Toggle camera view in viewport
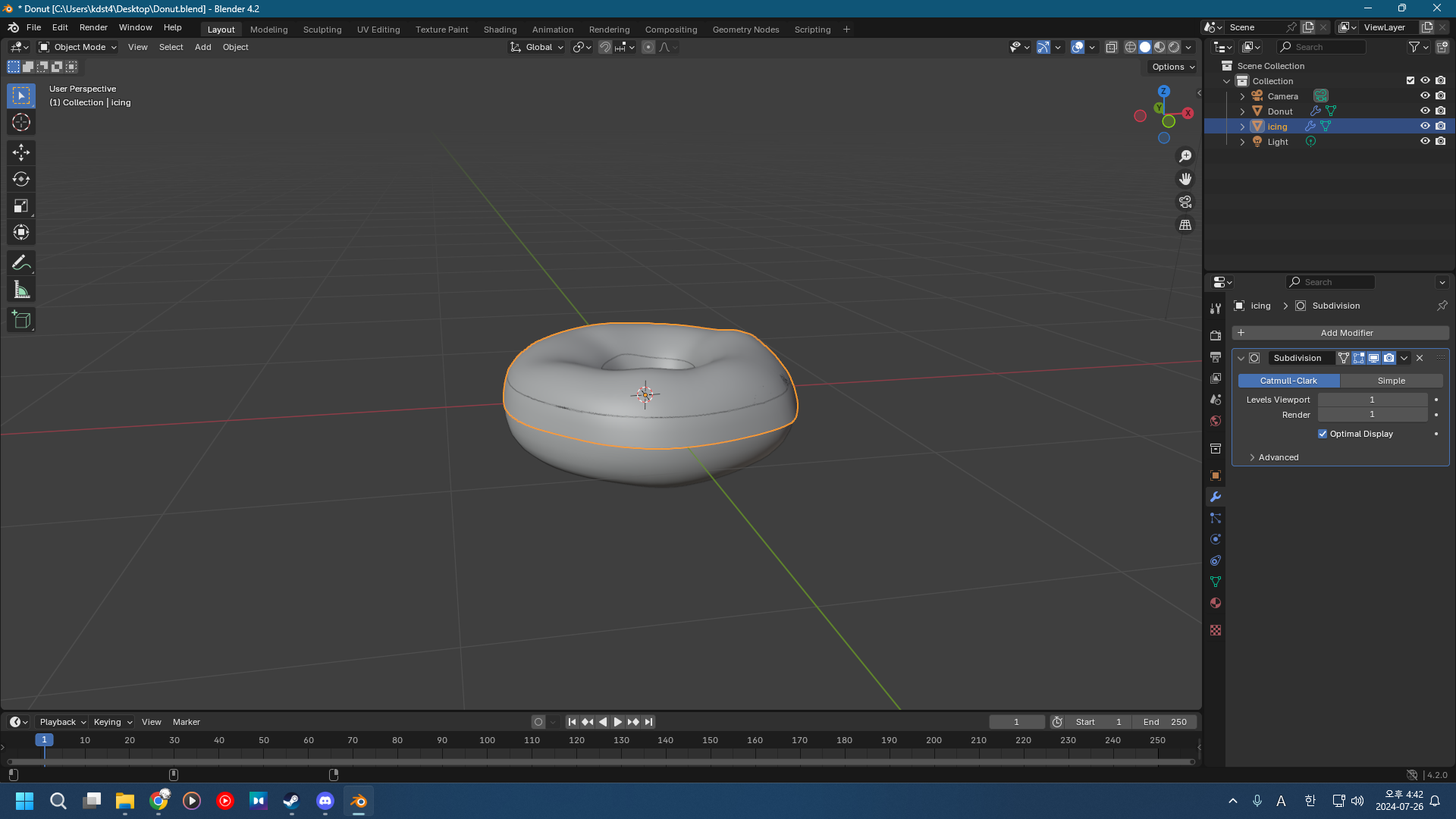 [x=1185, y=202]
